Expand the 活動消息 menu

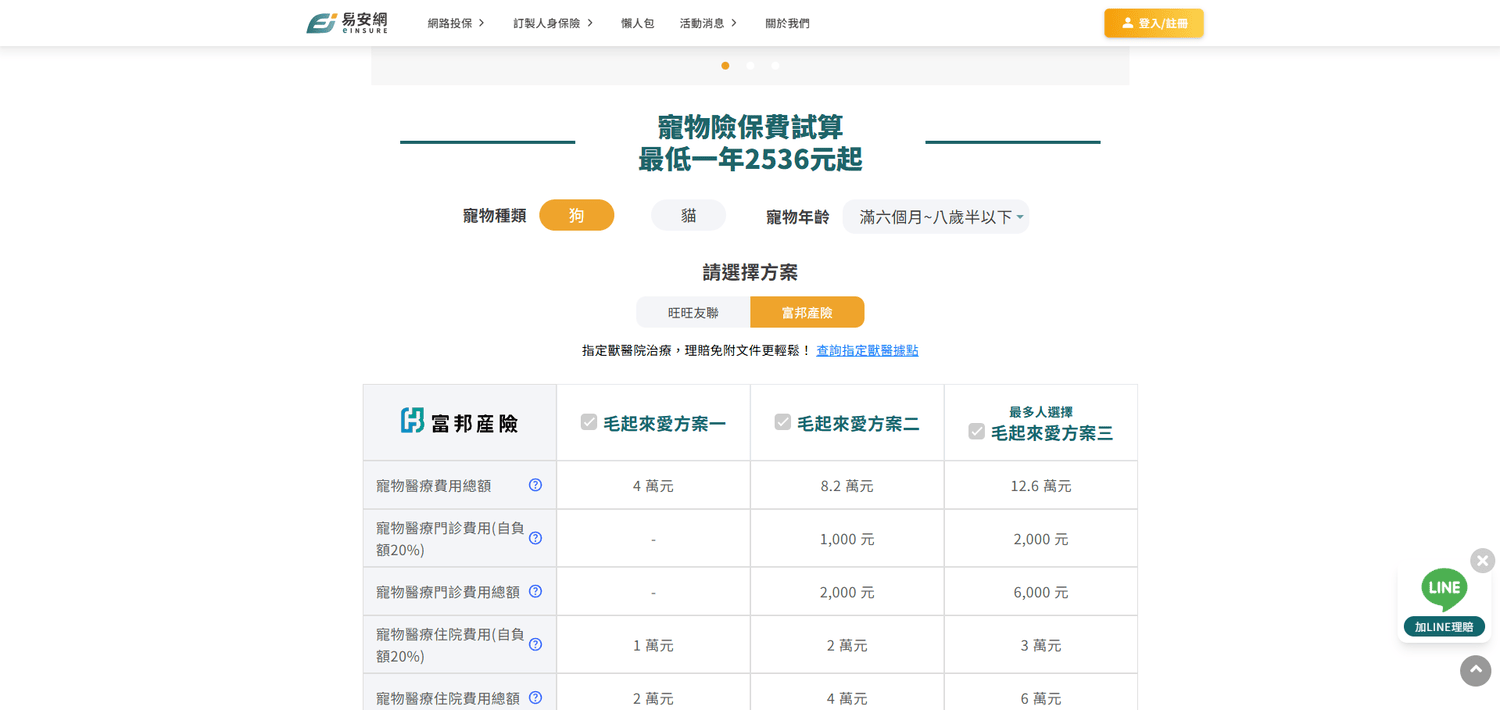tap(708, 23)
